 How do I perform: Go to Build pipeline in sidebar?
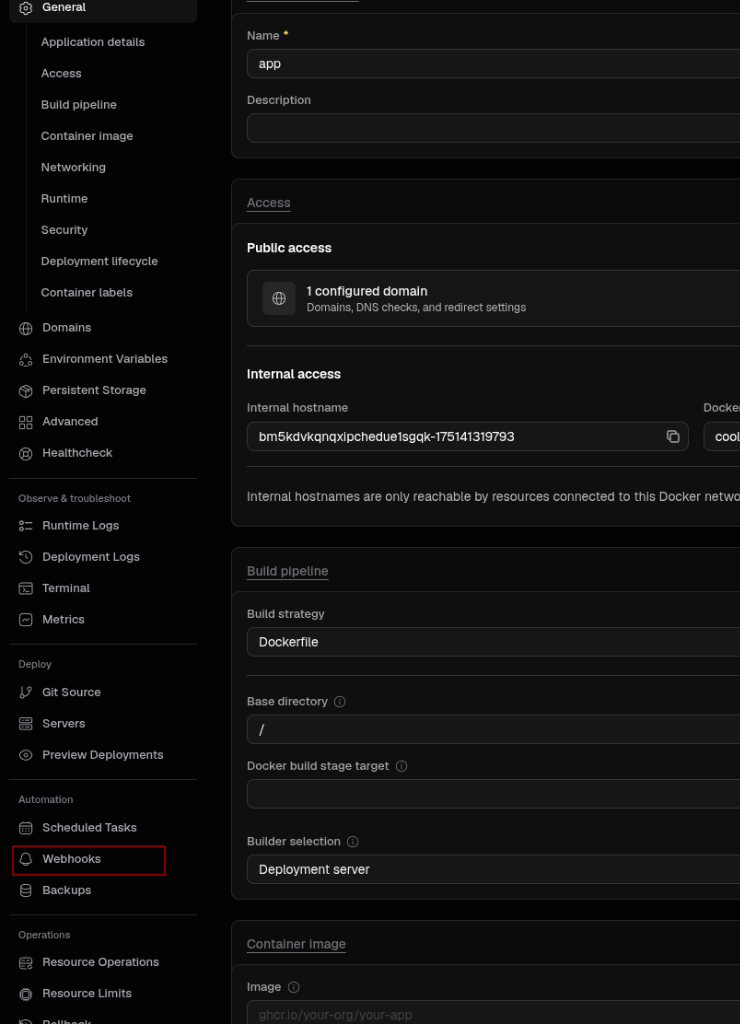coord(79,104)
